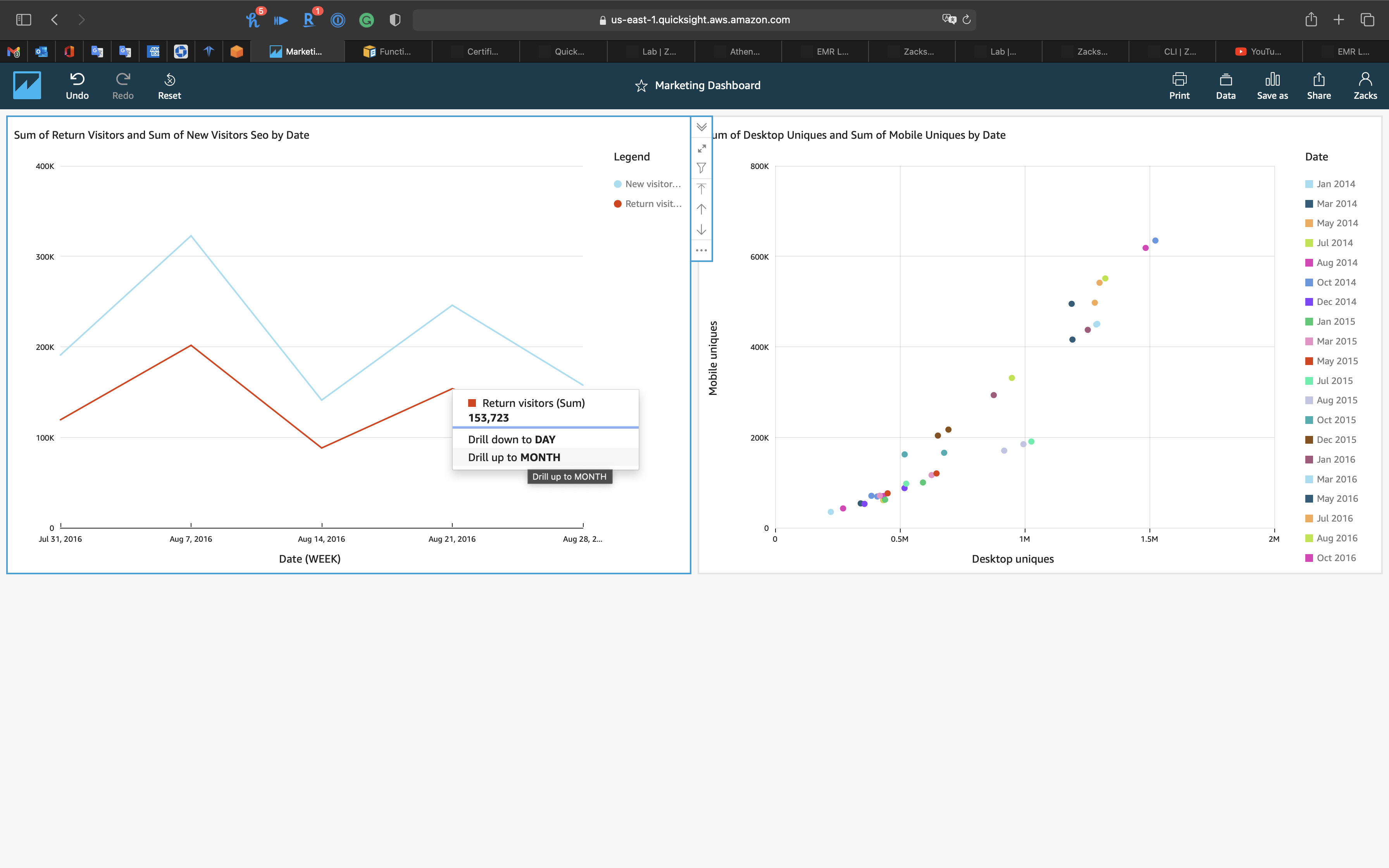The width and height of the screenshot is (1389, 868).
Task: Open the visual's filter funnel icon
Action: 701,168
